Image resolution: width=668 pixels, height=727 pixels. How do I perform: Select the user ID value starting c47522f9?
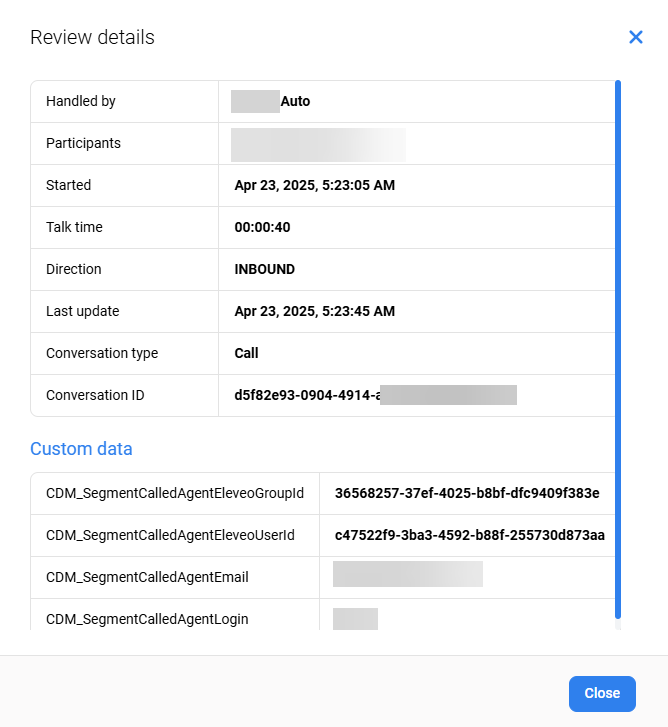pyautogui.click(x=469, y=535)
